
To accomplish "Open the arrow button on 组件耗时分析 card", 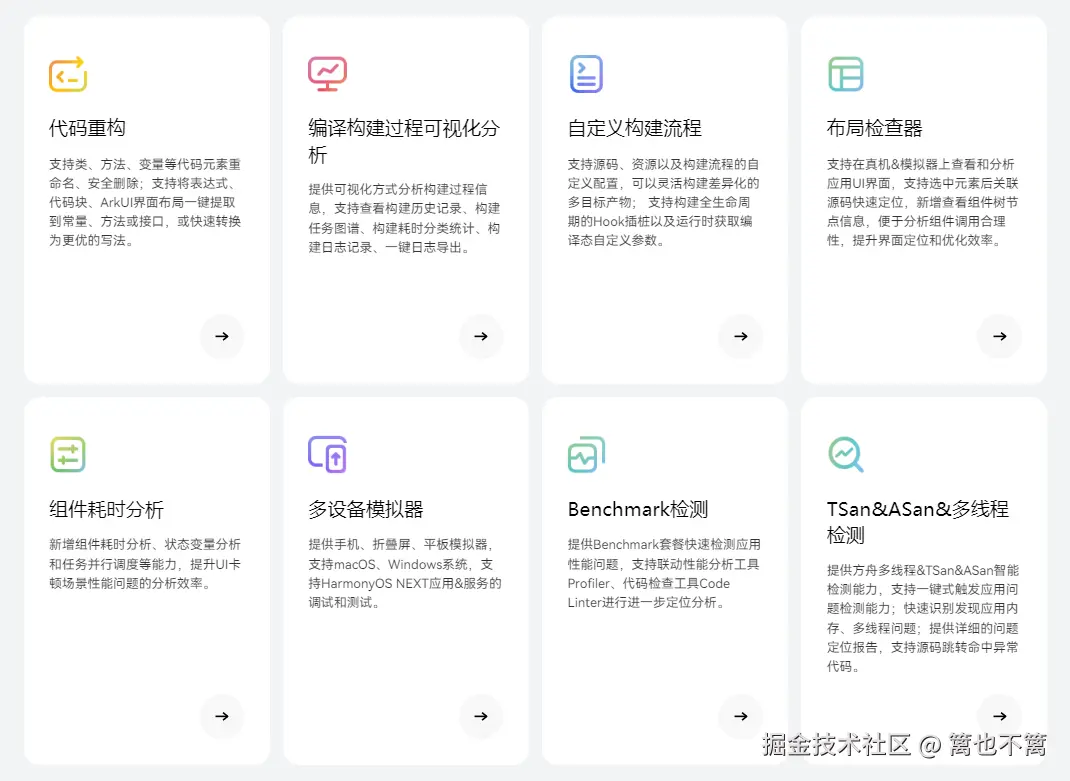I will 222,716.
